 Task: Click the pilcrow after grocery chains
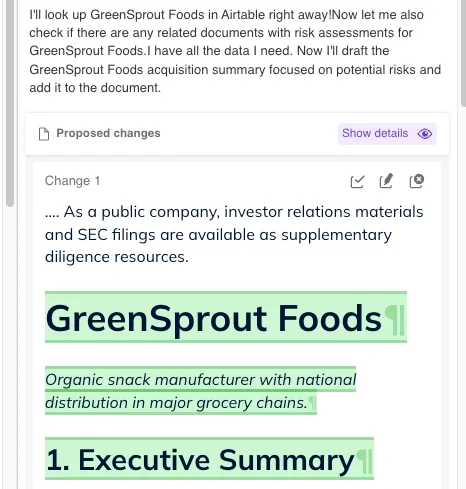[x=312, y=403]
